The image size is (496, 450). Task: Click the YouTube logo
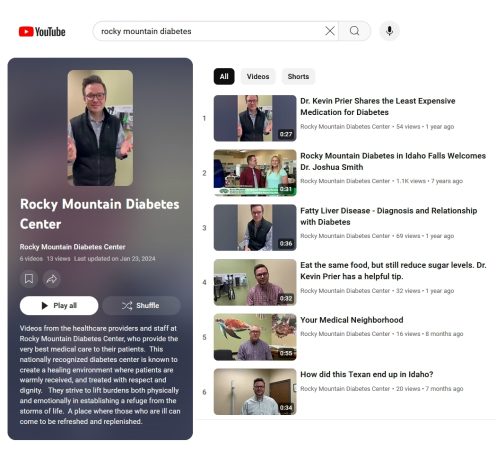pyautogui.click(x=42, y=32)
